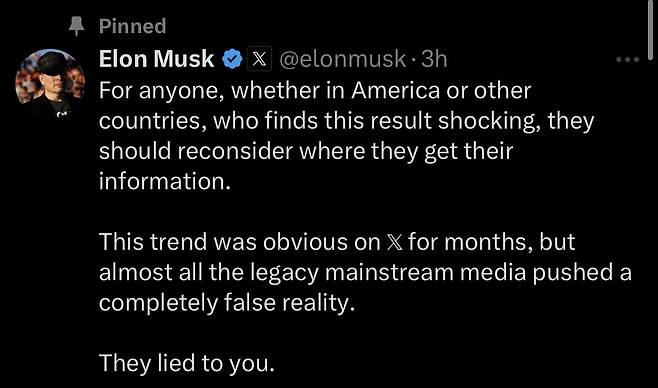
Task: Click the line mentioning 'legacy mainstream media'
Action: (x=365, y=273)
